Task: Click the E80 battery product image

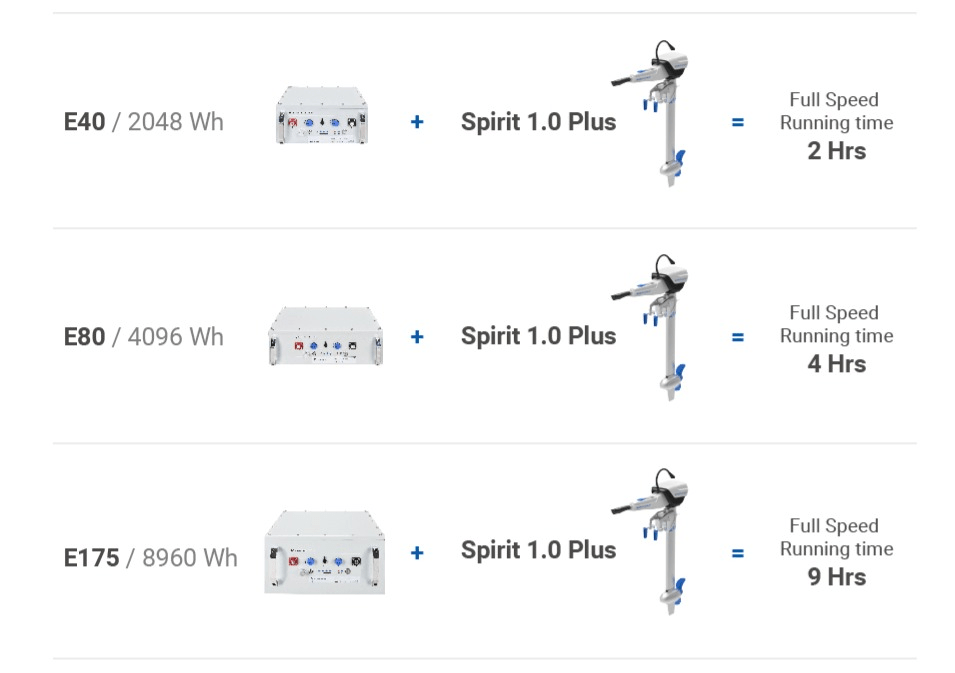Action: click(326, 337)
